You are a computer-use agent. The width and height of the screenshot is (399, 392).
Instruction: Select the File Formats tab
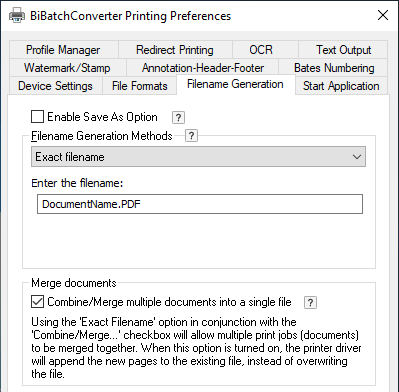140,86
